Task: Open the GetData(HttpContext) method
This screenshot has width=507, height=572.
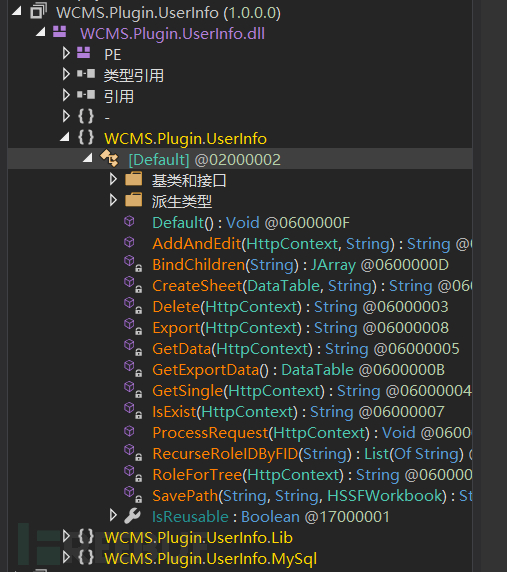Action: tap(306, 349)
